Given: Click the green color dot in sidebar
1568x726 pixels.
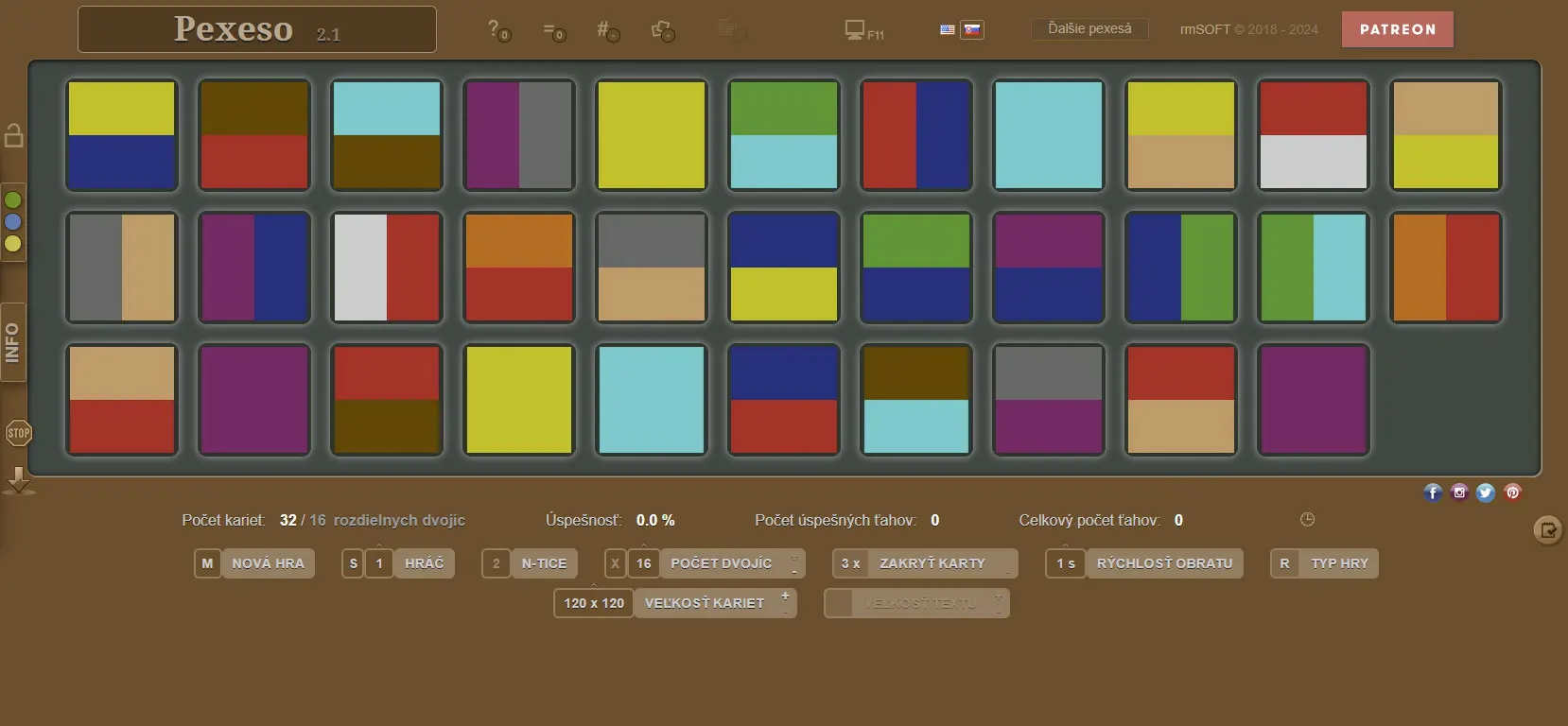Looking at the screenshot, I should click(13, 200).
